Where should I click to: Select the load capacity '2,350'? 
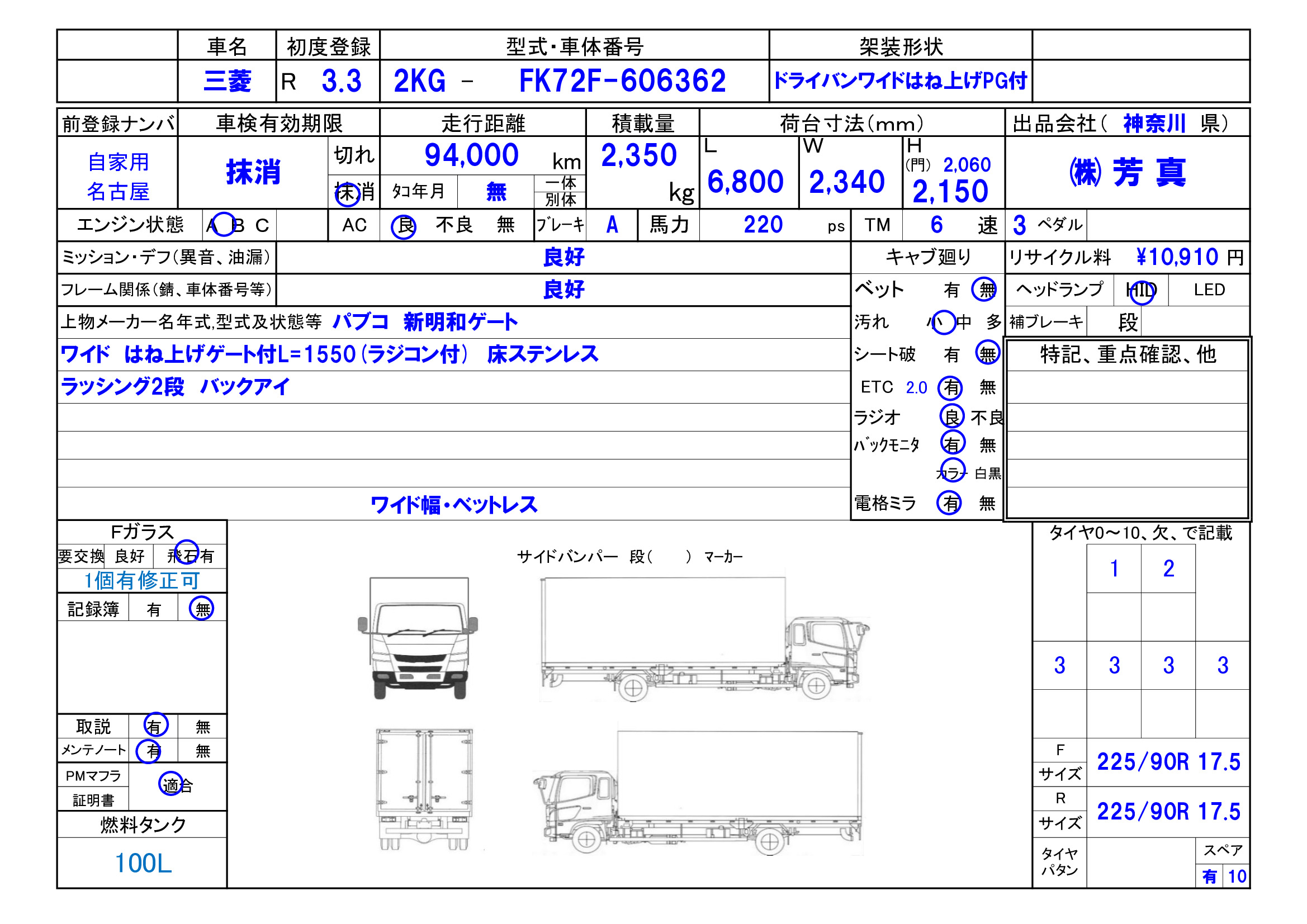pos(639,155)
